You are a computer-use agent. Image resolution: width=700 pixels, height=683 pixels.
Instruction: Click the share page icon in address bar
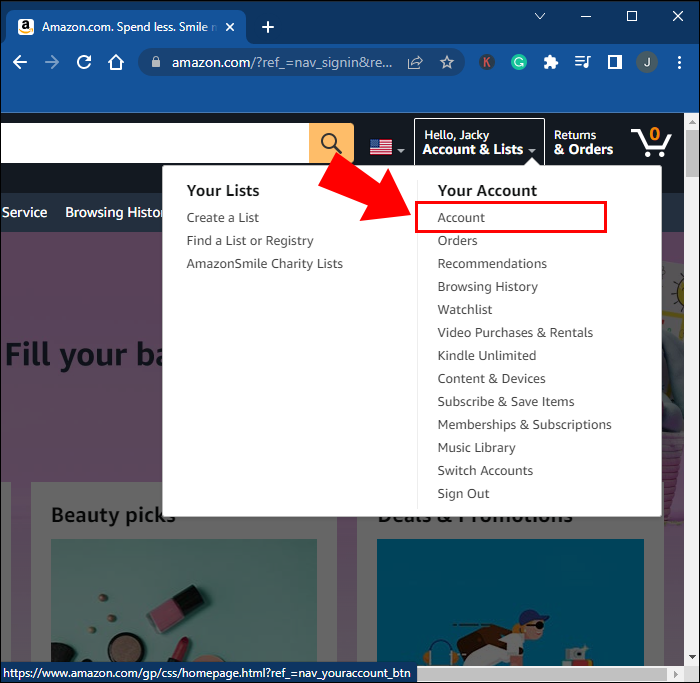[x=415, y=62]
